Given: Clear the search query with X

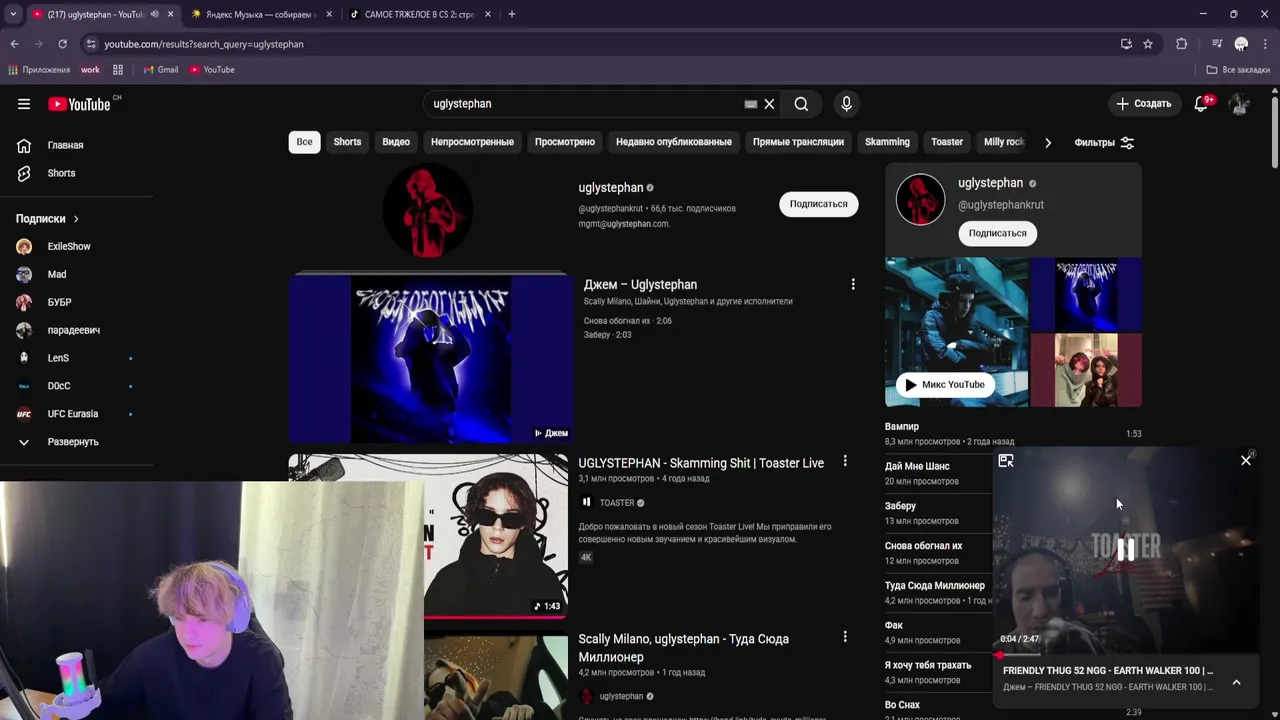Looking at the screenshot, I should point(769,104).
